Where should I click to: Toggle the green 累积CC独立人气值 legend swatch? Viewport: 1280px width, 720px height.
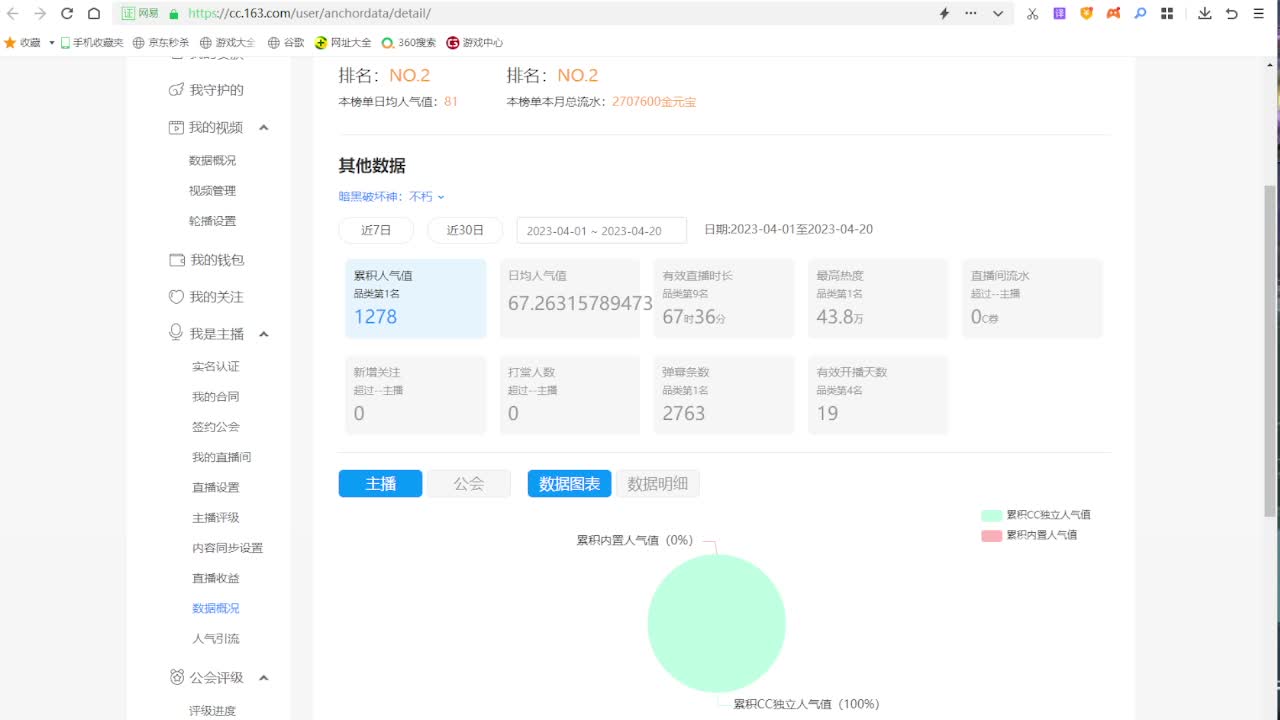tap(991, 515)
